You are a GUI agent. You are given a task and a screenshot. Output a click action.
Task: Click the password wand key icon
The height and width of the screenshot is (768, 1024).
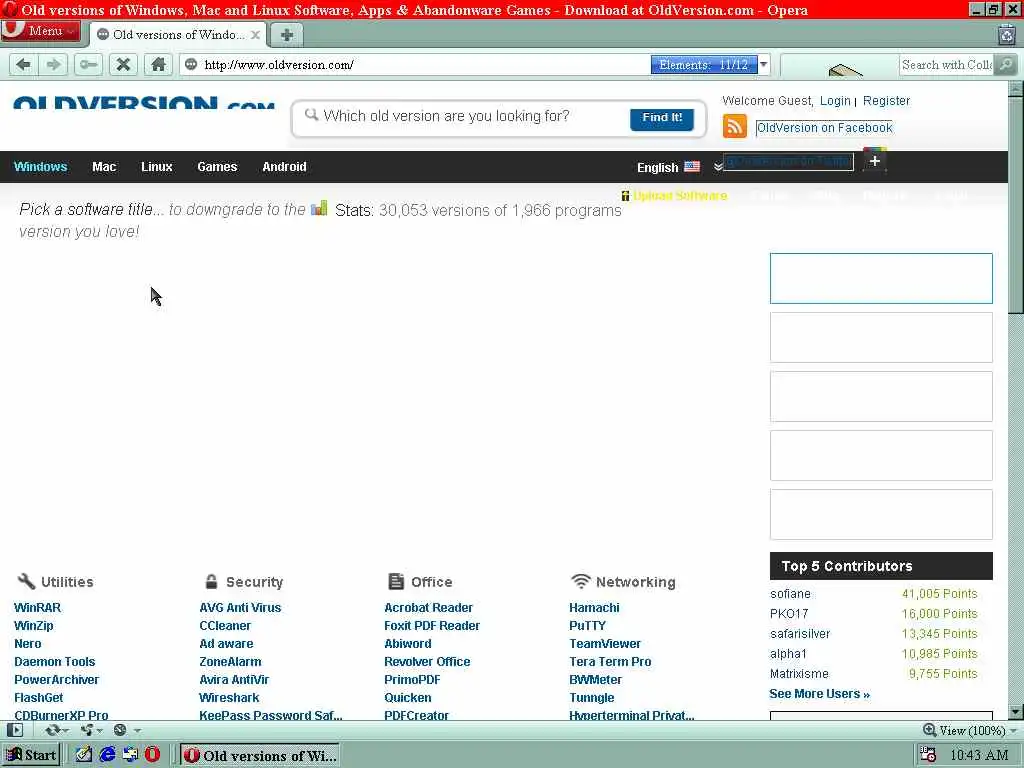88,64
